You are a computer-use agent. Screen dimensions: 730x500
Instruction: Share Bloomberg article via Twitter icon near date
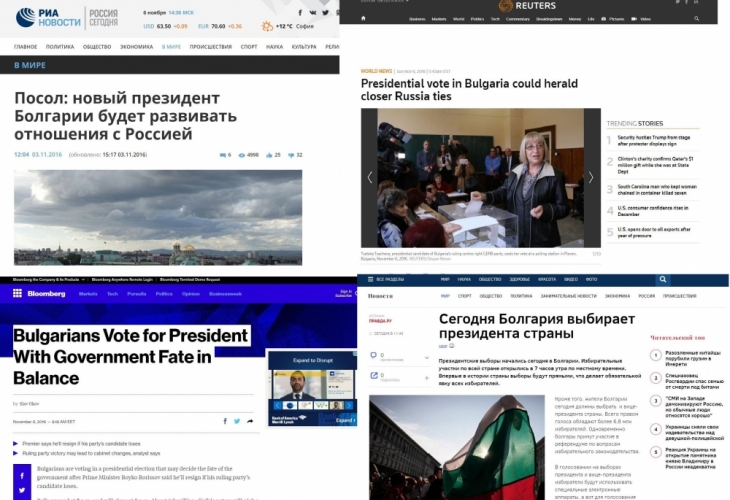click(237, 421)
